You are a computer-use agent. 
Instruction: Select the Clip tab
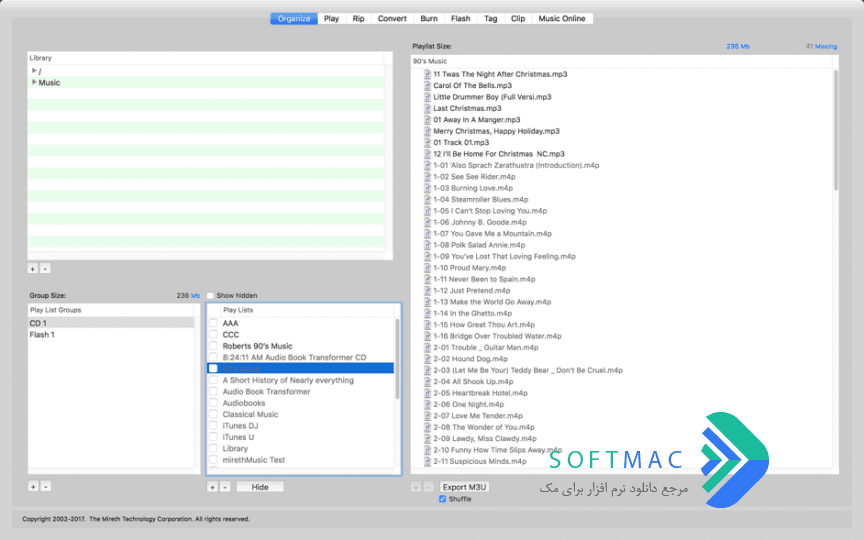point(518,18)
